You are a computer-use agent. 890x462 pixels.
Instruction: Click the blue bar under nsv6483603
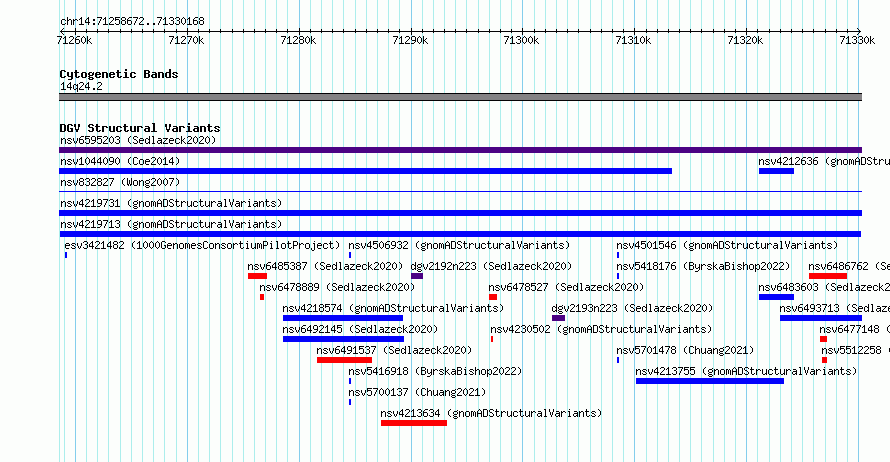[776, 297]
